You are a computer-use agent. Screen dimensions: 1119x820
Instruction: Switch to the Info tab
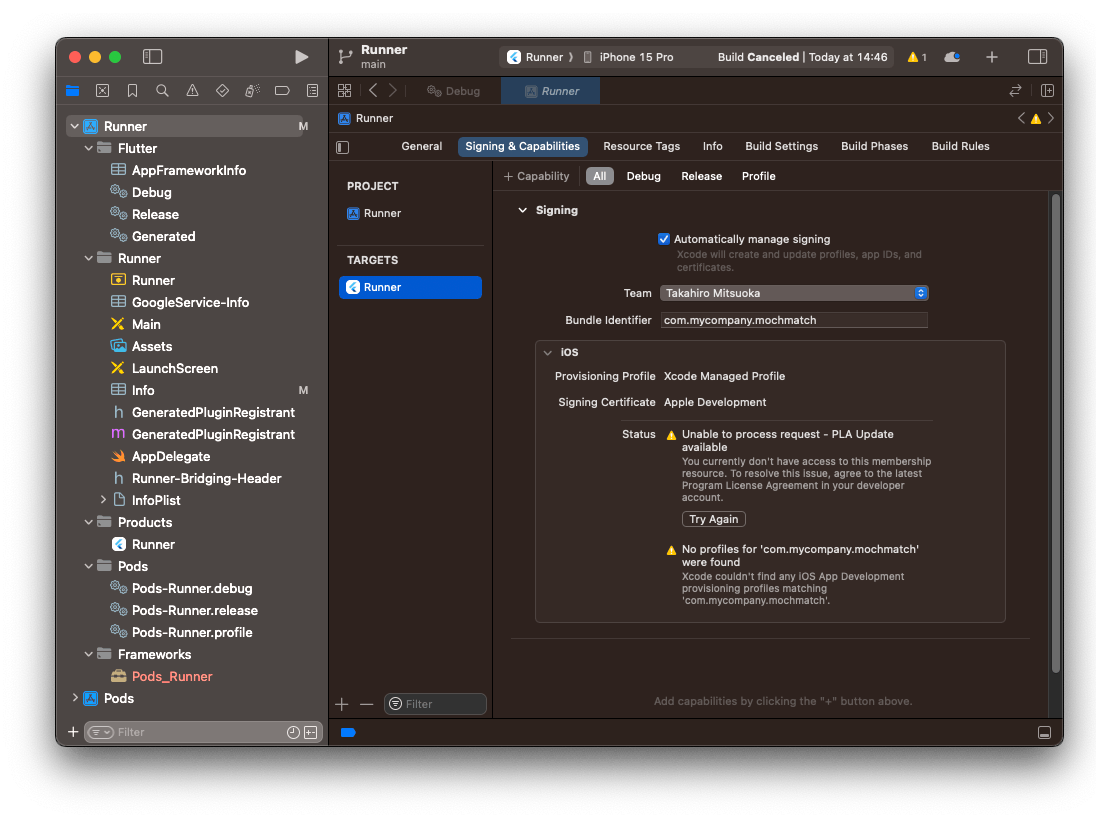712,146
